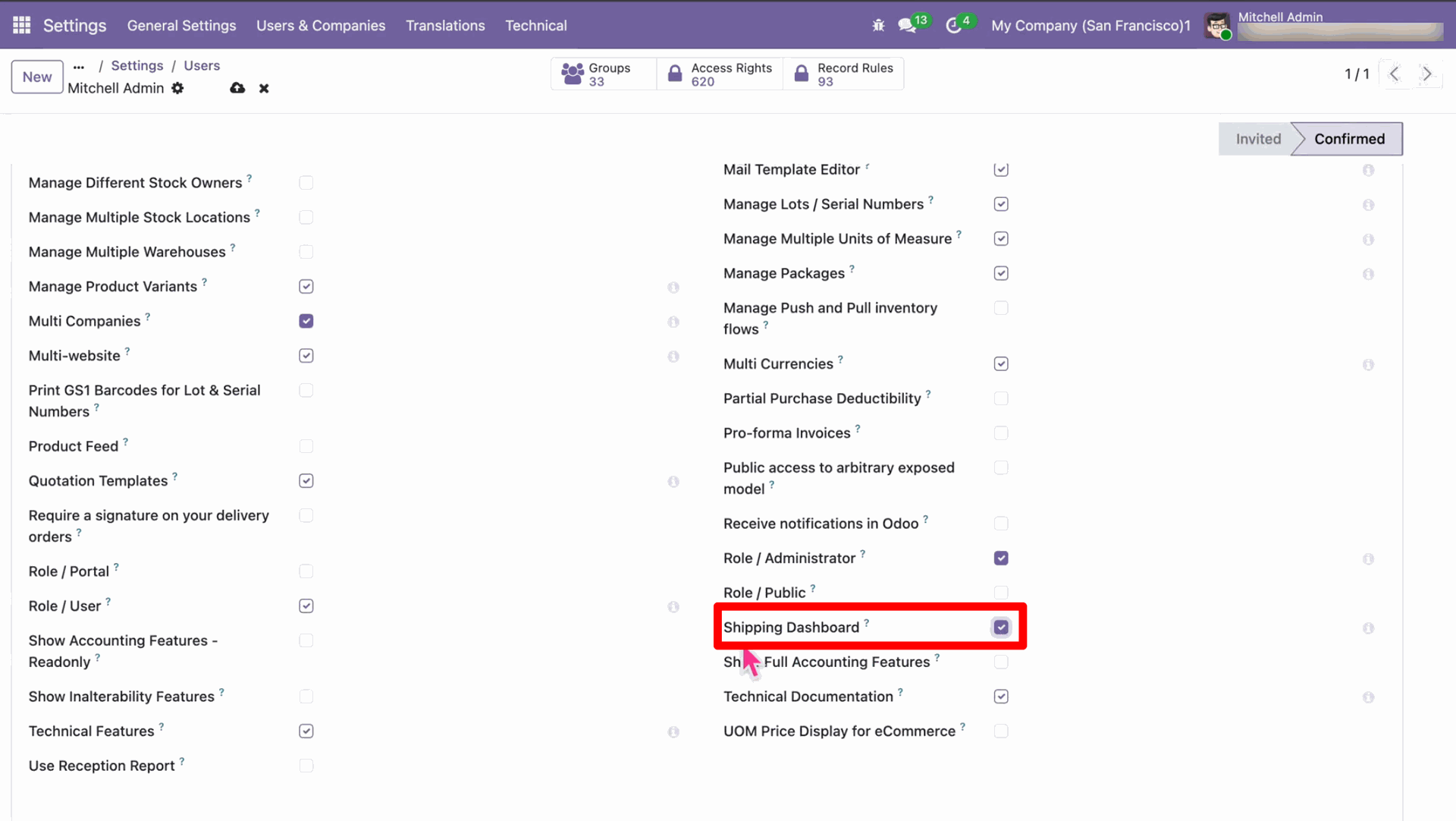Viewport: 1456px width, 821px height.
Task: Click the info icon on Multi Currencies row
Action: coord(1368,365)
